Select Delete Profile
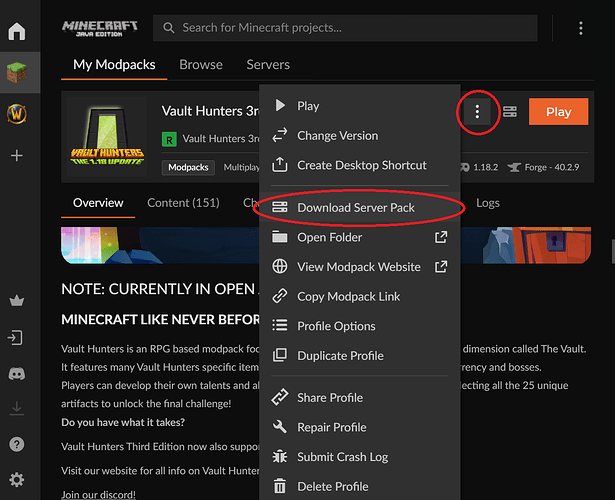Image resolution: width=615 pixels, height=500 pixels. click(360, 486)
